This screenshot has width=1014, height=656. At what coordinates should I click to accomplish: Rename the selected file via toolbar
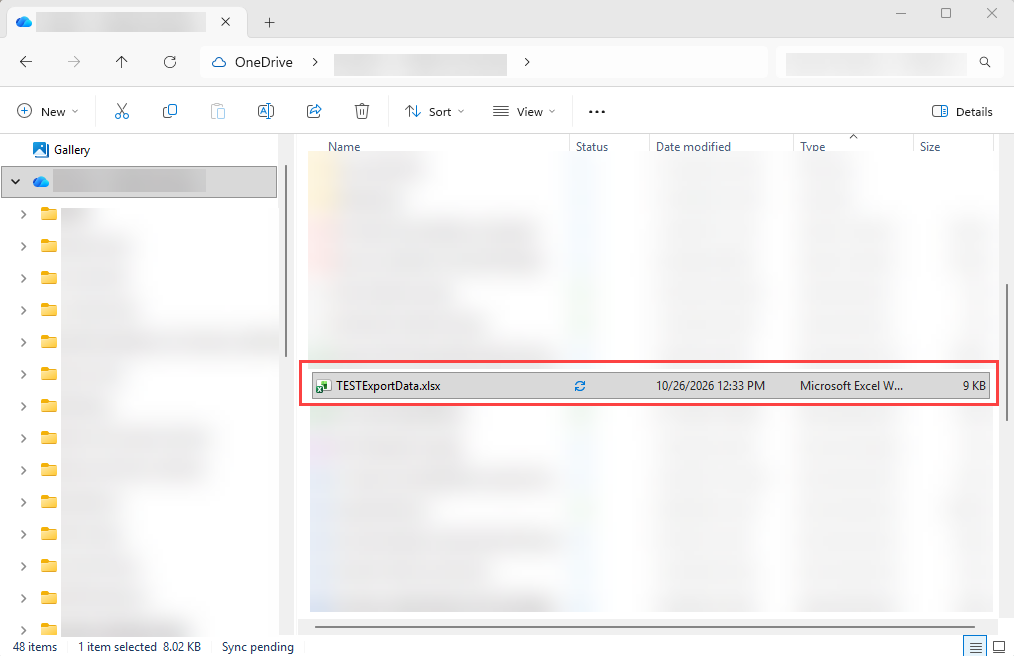click(x=266, y=111)
